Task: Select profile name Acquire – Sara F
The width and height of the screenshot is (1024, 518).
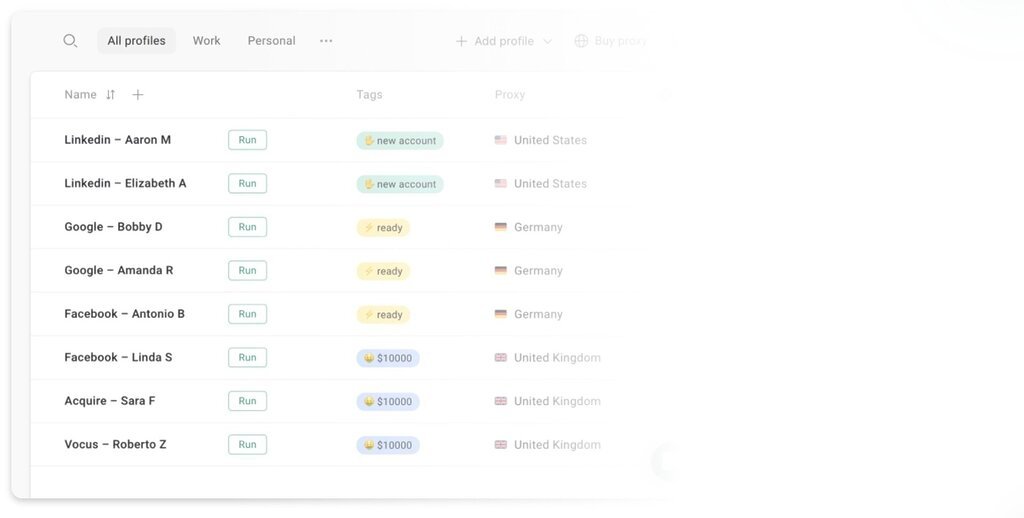Action: pos(110,401)
